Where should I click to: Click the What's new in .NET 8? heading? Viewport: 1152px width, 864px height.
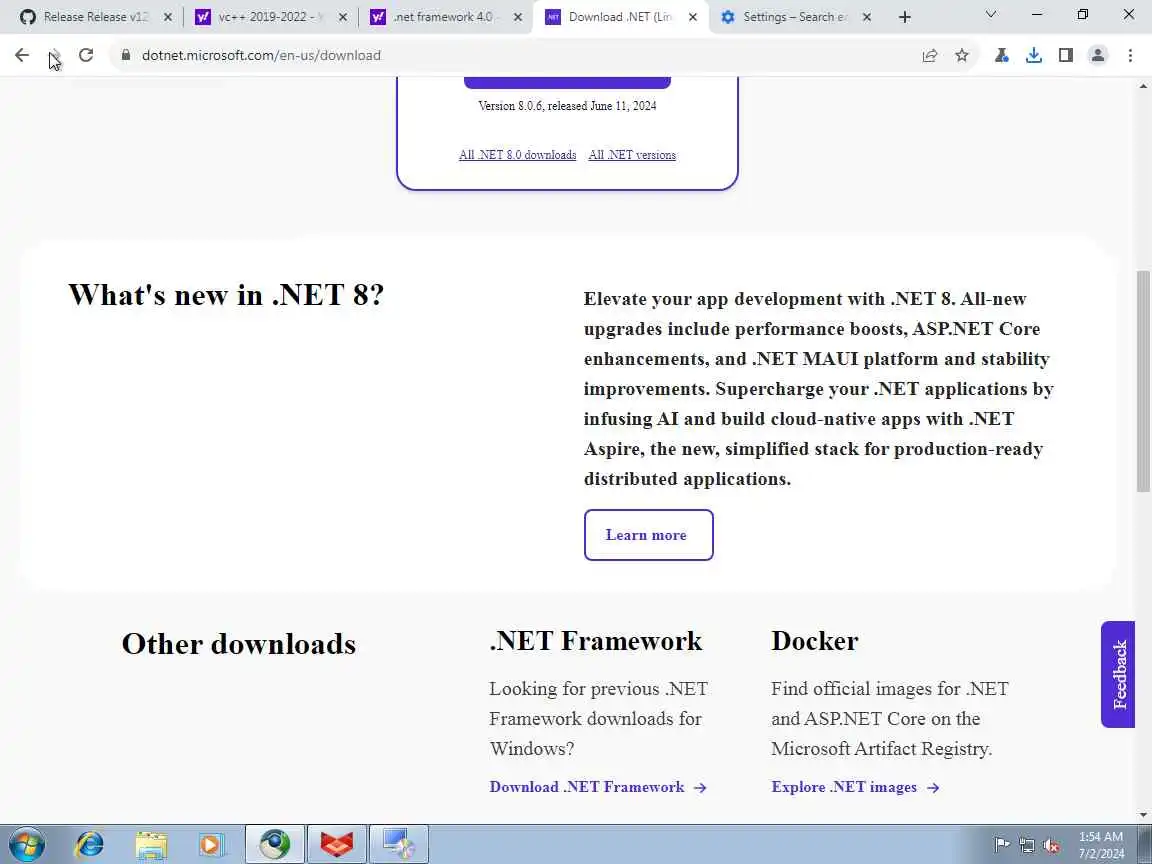point(226,295)
